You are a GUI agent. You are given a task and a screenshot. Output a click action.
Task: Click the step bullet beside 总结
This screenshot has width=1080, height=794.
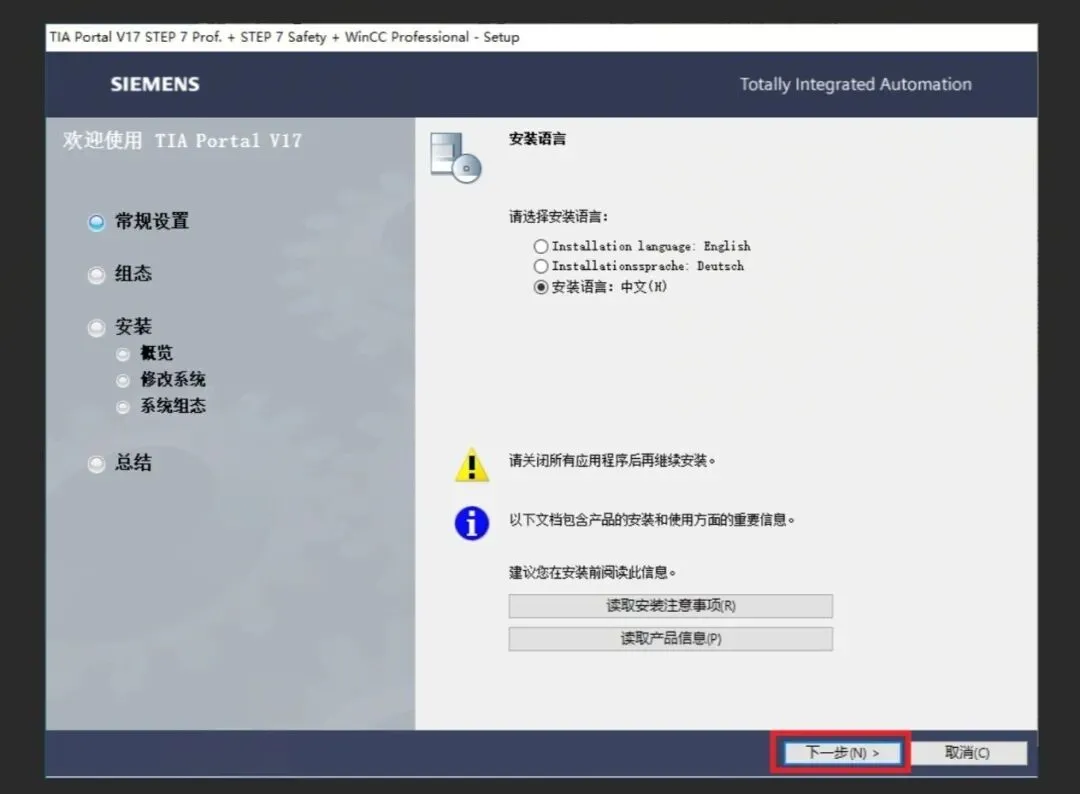[96, 463]
